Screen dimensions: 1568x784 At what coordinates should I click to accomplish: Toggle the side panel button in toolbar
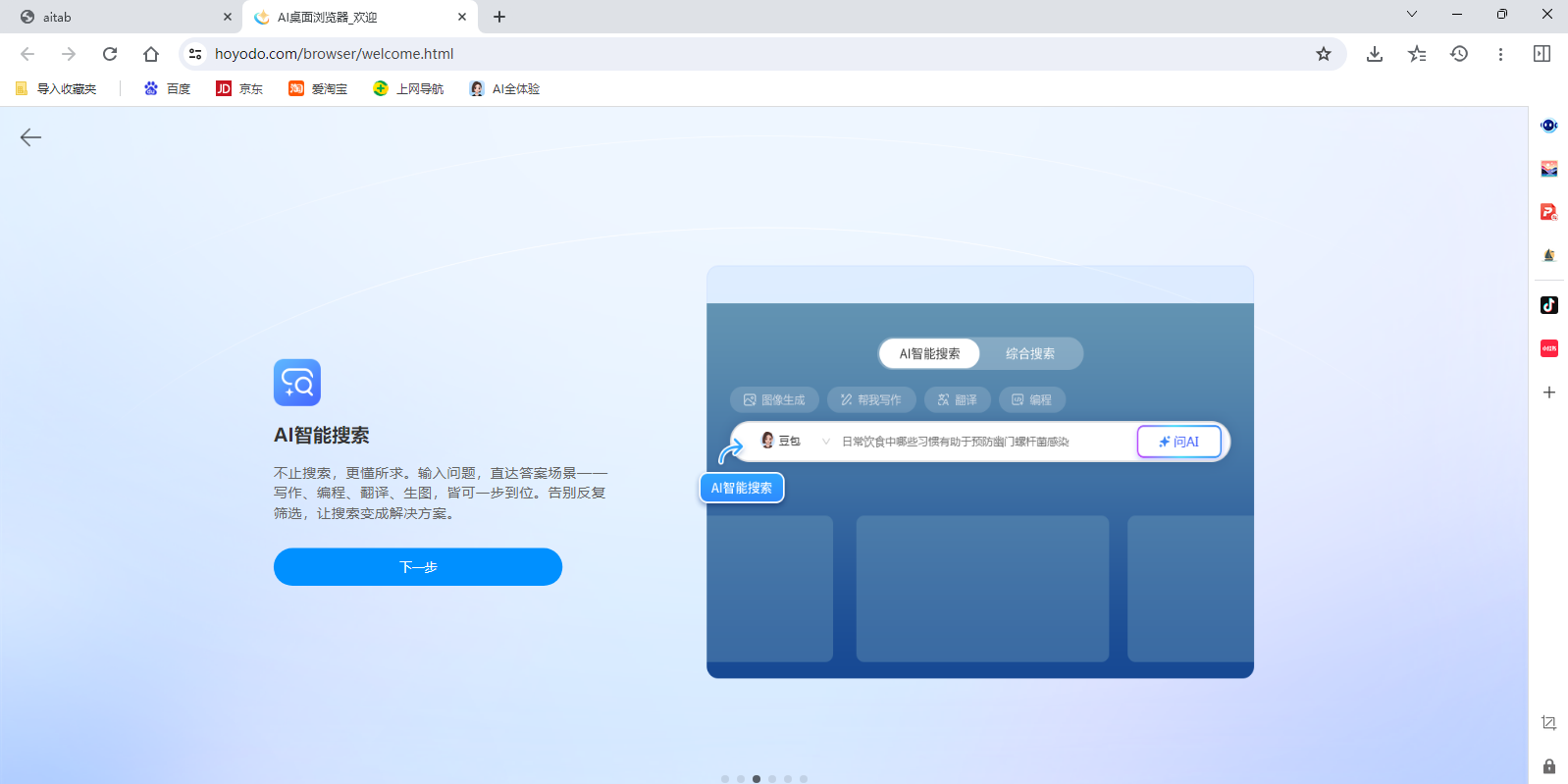[x=1542, y=54]
